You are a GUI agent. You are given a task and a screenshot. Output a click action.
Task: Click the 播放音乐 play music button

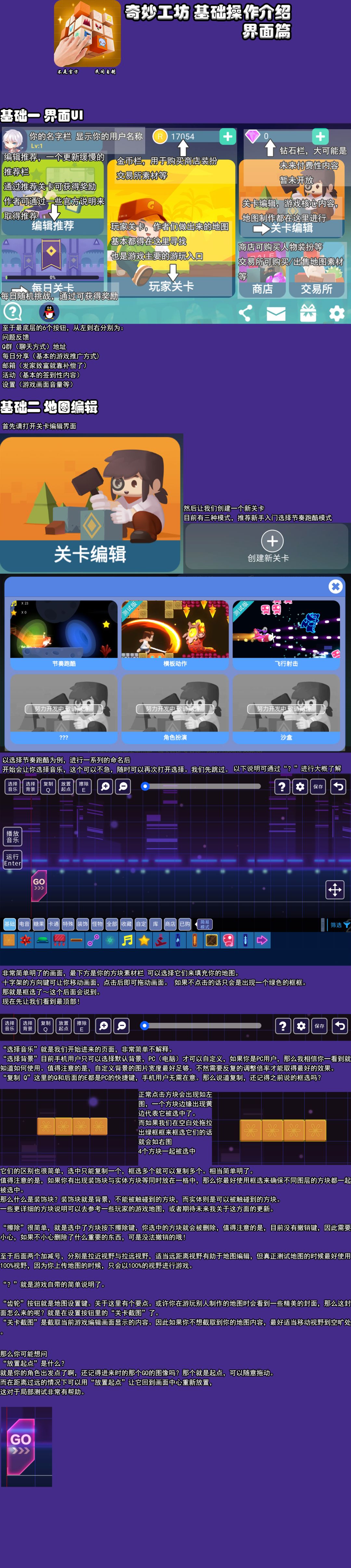click(x=12, y=836)
